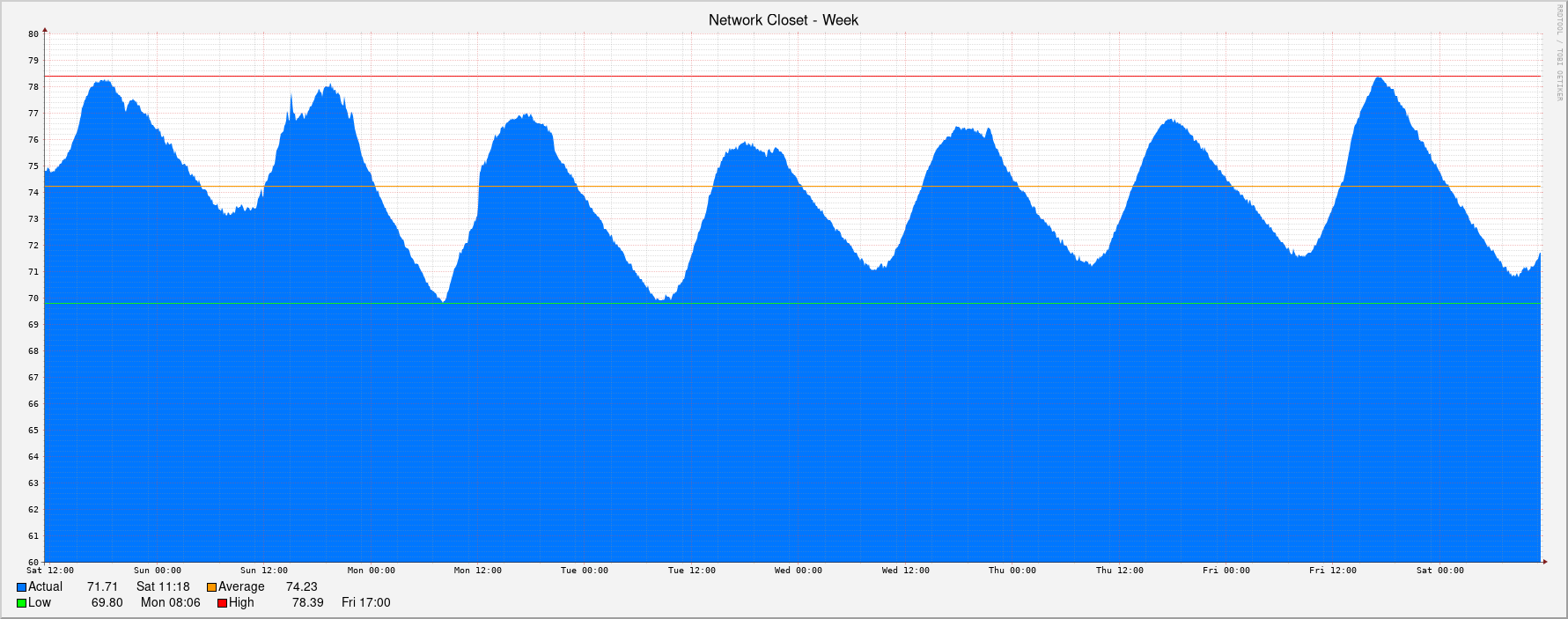Click the red arrow at x-axis end

tap(1544, 561)
